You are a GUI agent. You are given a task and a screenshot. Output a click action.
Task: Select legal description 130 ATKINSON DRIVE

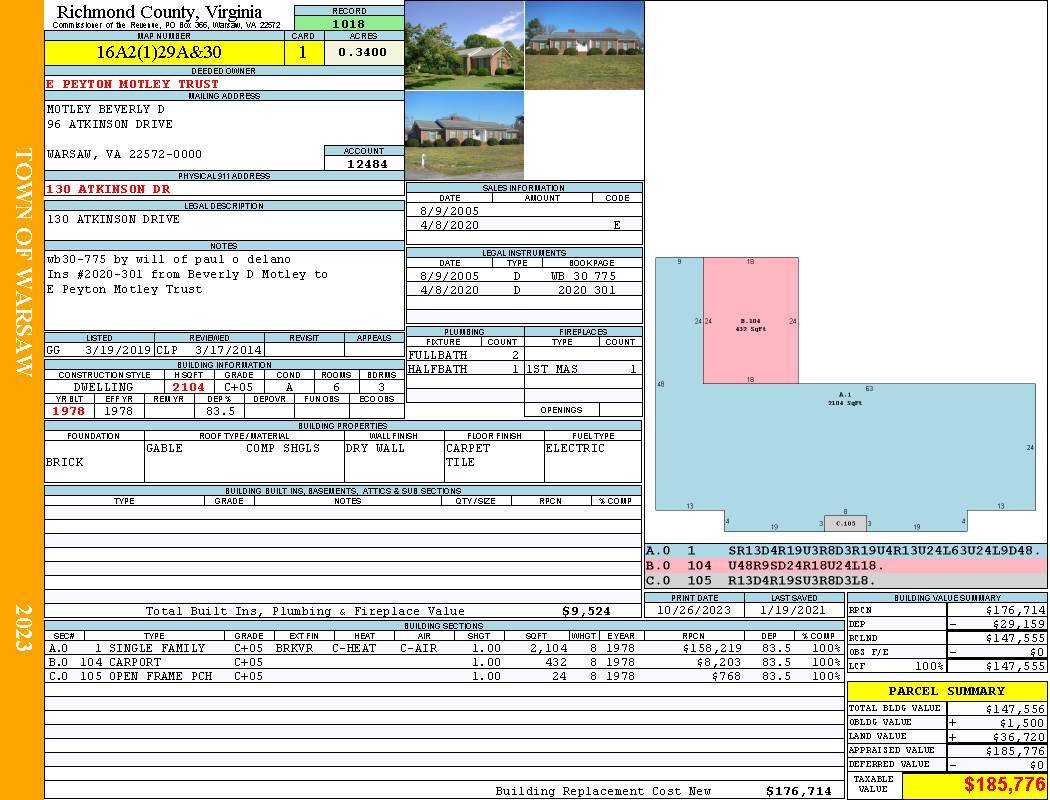coord(113,219)
